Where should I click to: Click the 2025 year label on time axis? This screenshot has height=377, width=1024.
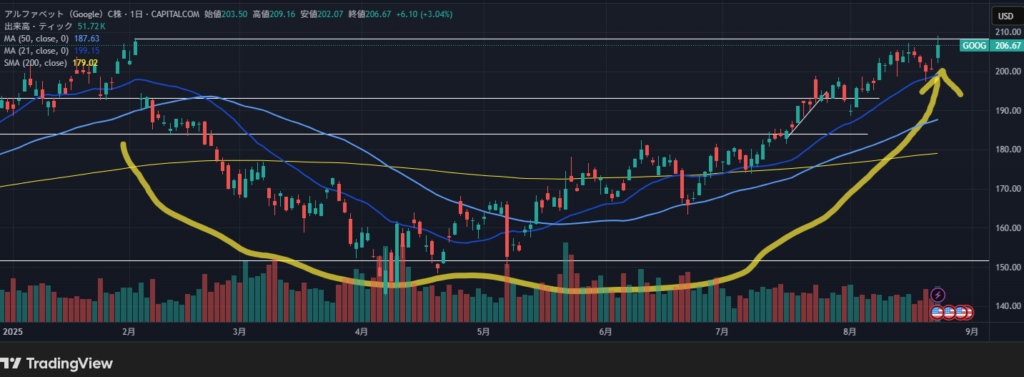(x=13, y=332)
